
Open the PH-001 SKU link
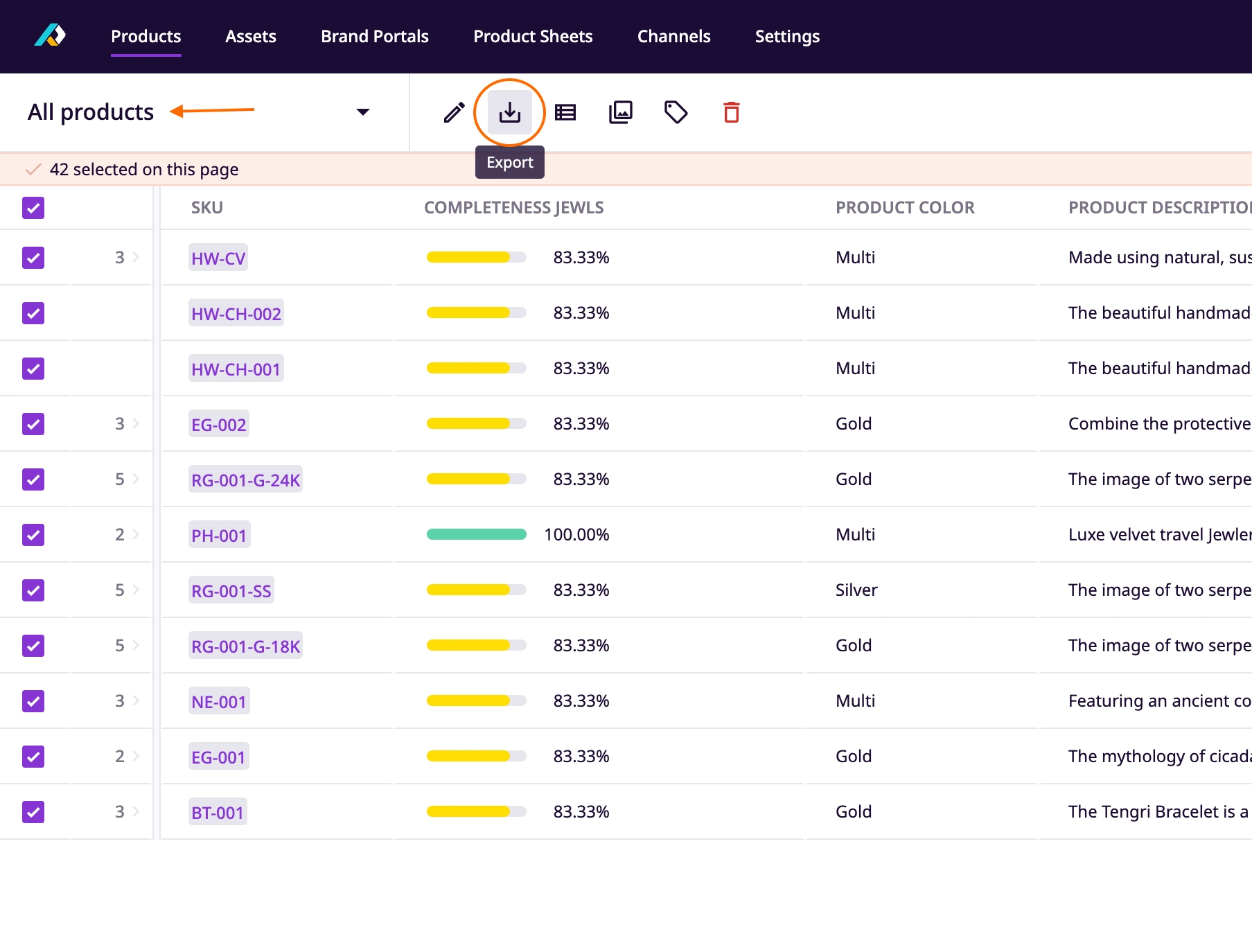[x=219, y=535]
